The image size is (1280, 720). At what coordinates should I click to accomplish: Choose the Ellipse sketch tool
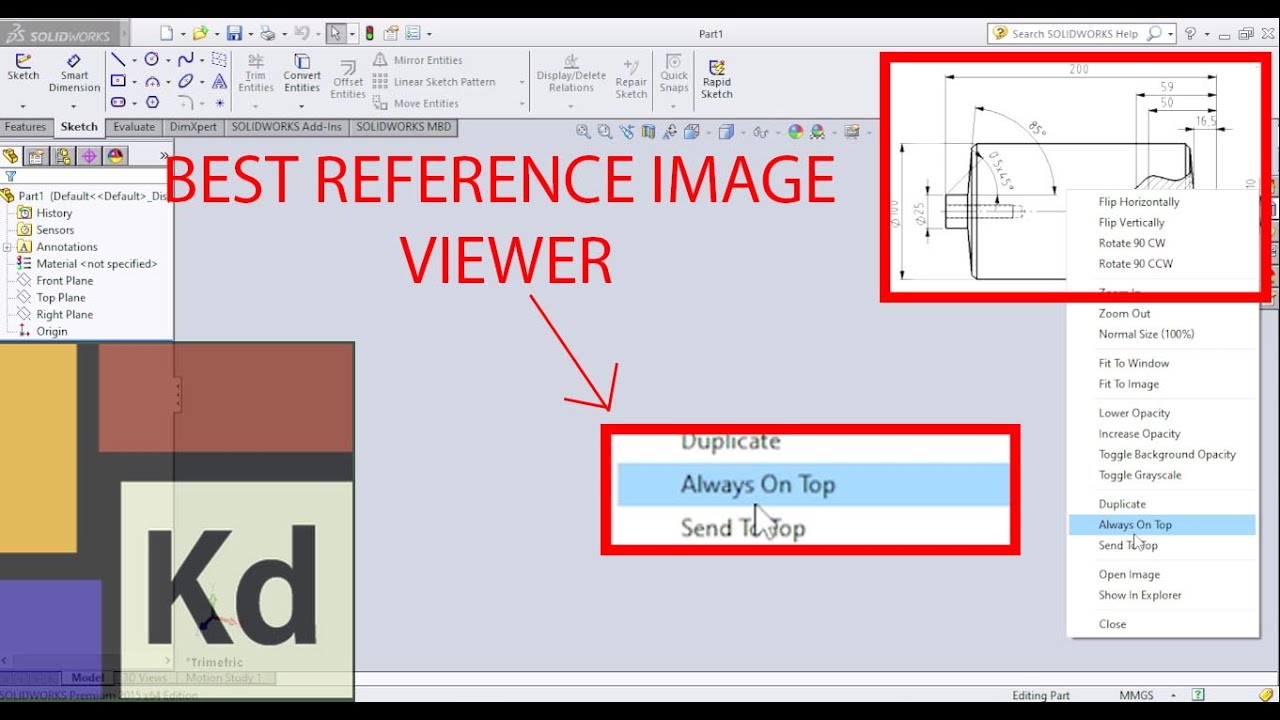pos(185,81)
